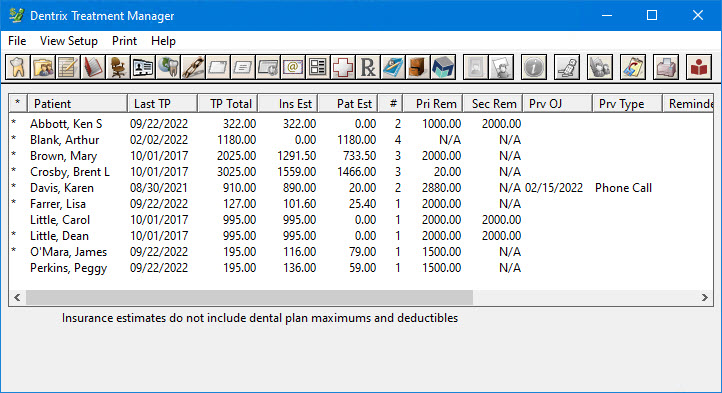Viewport: 722px width, 393px height.
Task: Sort by the Patient column header
Action: pos(77,104)
